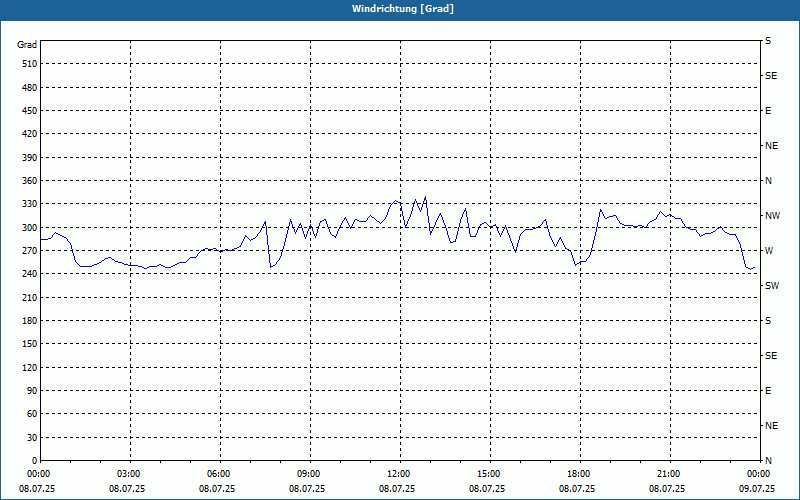This screenshot has height=500, width=800.
Task: Click the SW compass label on the right axis
Action: coord(772,286)
